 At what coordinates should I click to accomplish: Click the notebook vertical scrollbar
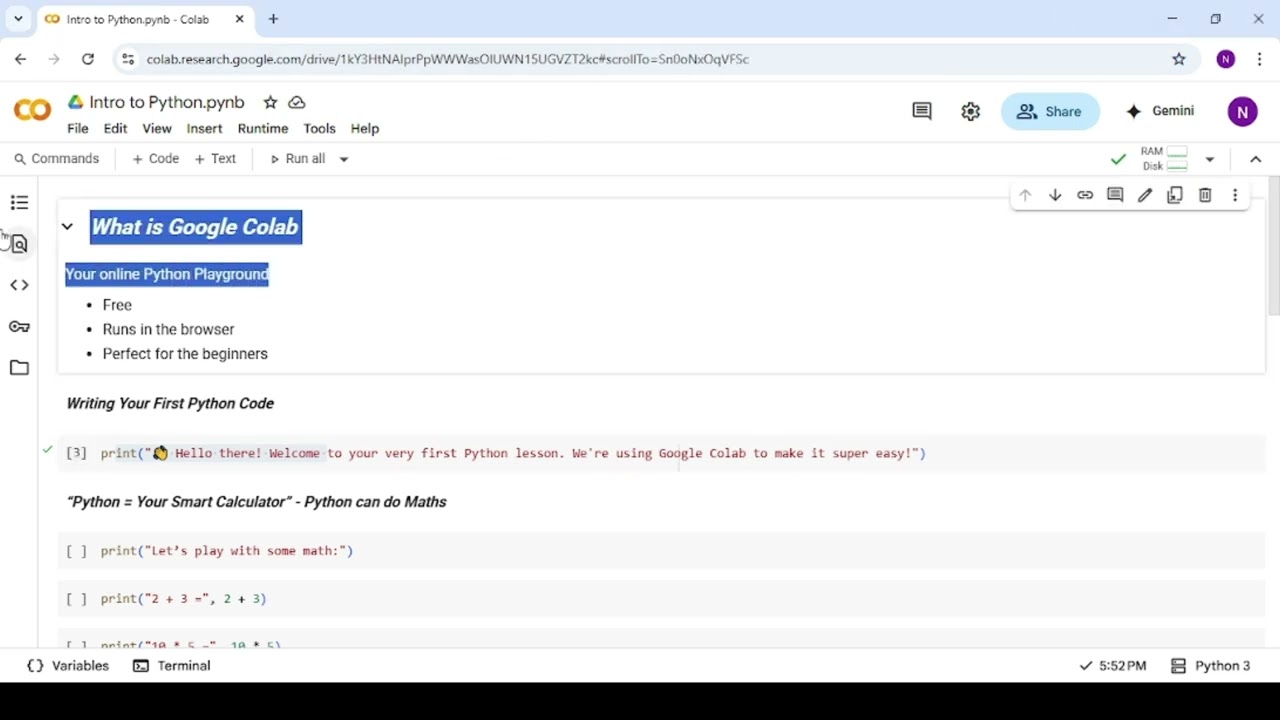[1273, 250]
